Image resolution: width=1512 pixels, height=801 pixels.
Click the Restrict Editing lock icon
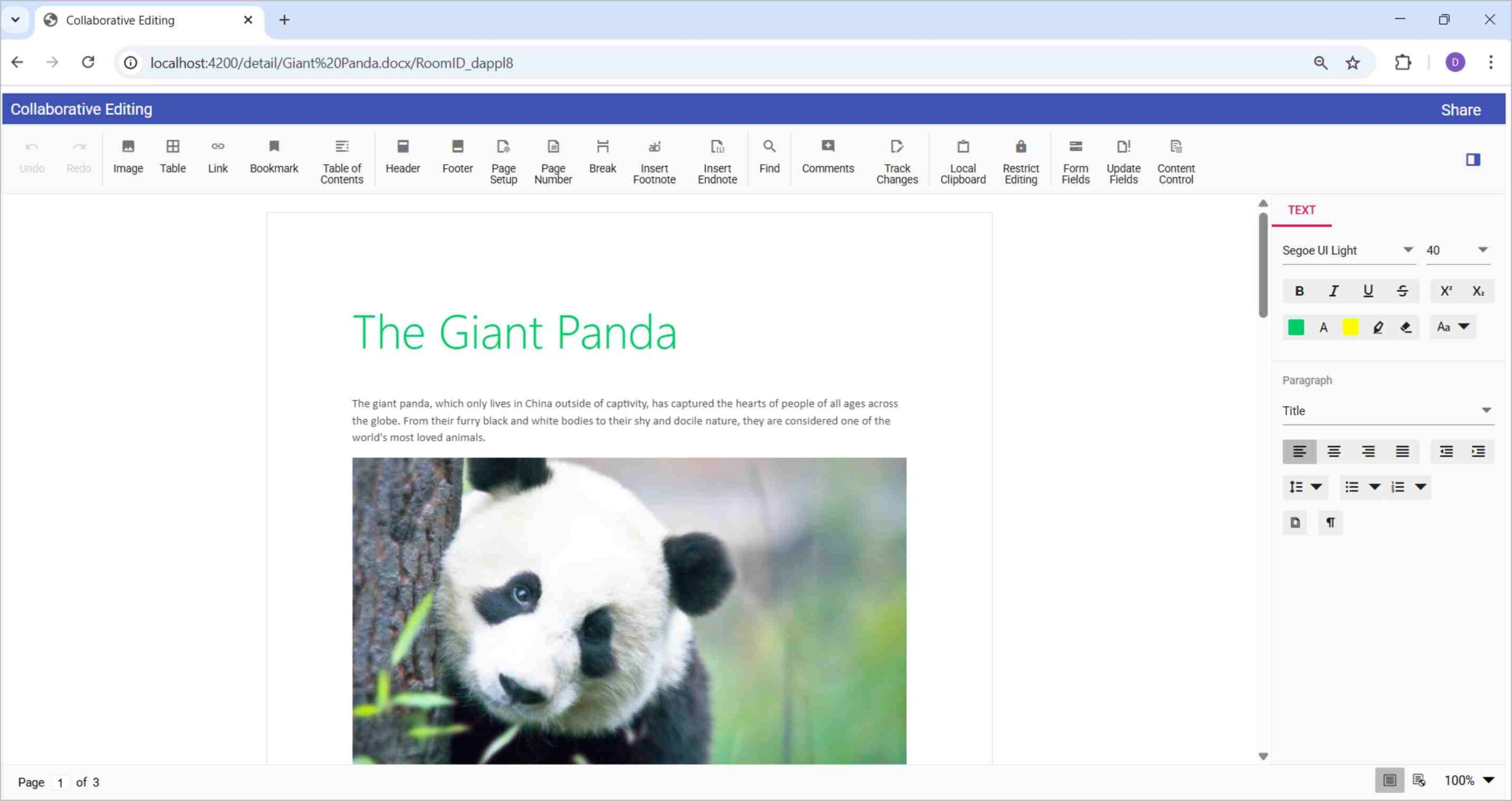pyautogui.click(x=1021, y=146)
